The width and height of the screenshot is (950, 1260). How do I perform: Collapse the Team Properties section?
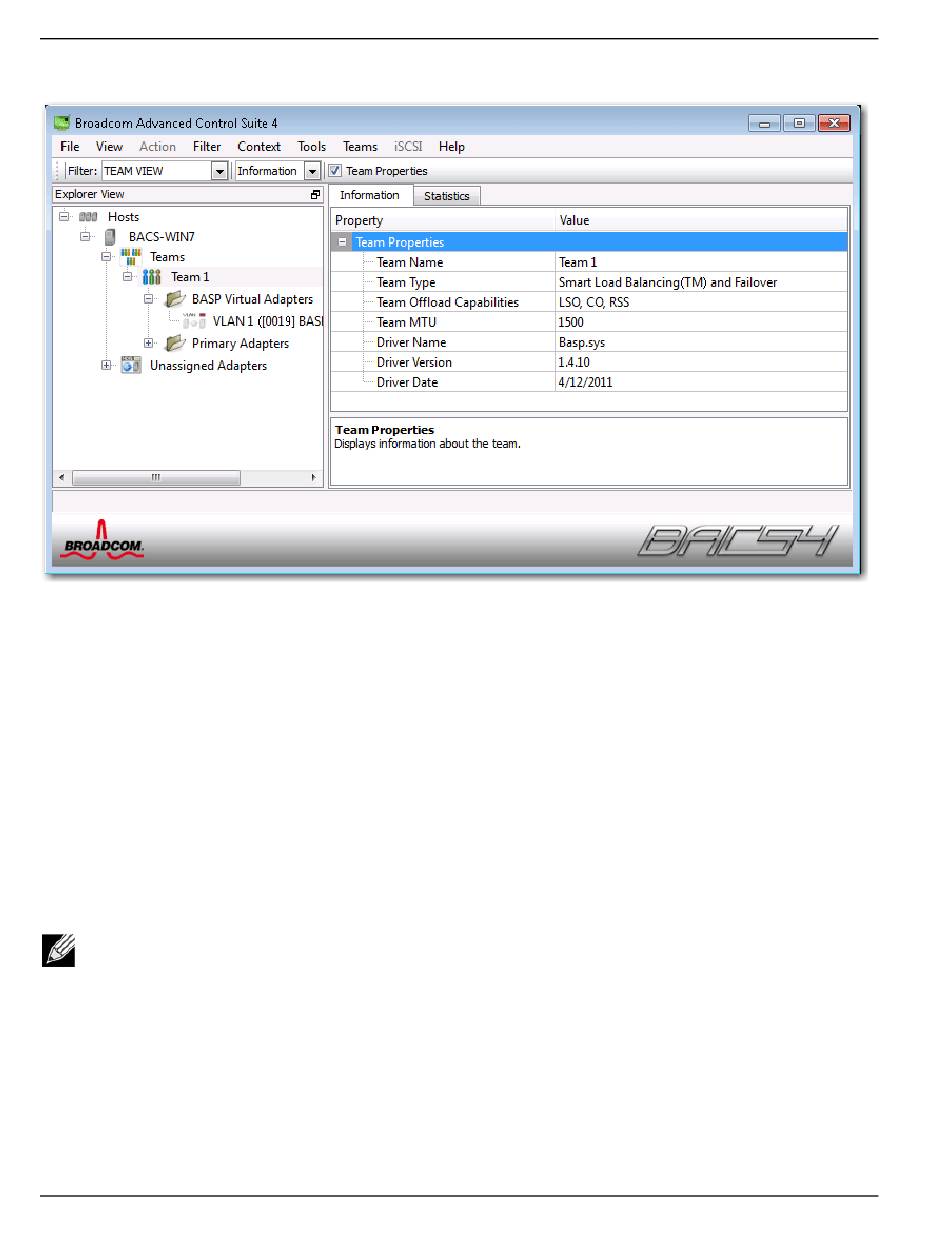[x=343, y=242]
